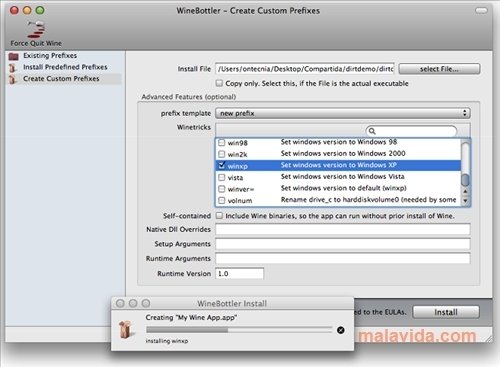Click the Runtime Arguments field
500x367 pixels.
[x=343, y=258]
